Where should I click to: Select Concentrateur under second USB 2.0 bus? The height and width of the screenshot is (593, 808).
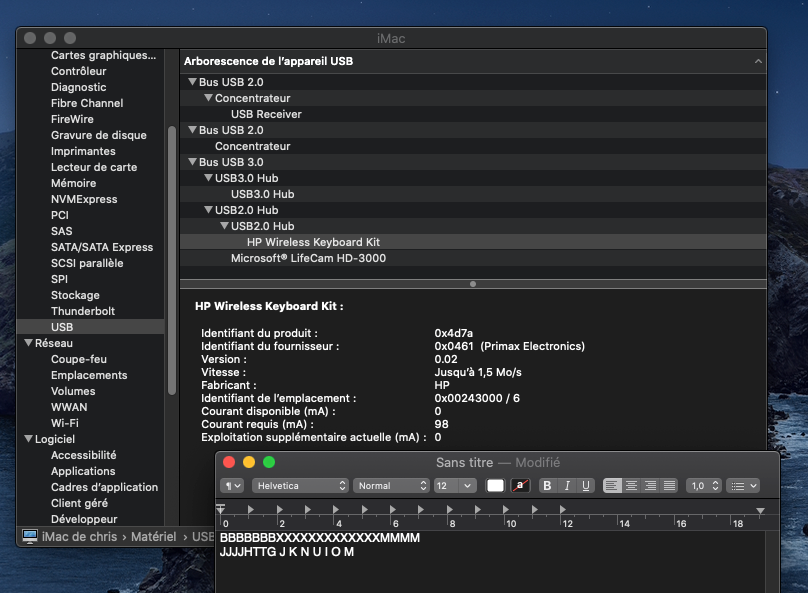tap(473, 146)
